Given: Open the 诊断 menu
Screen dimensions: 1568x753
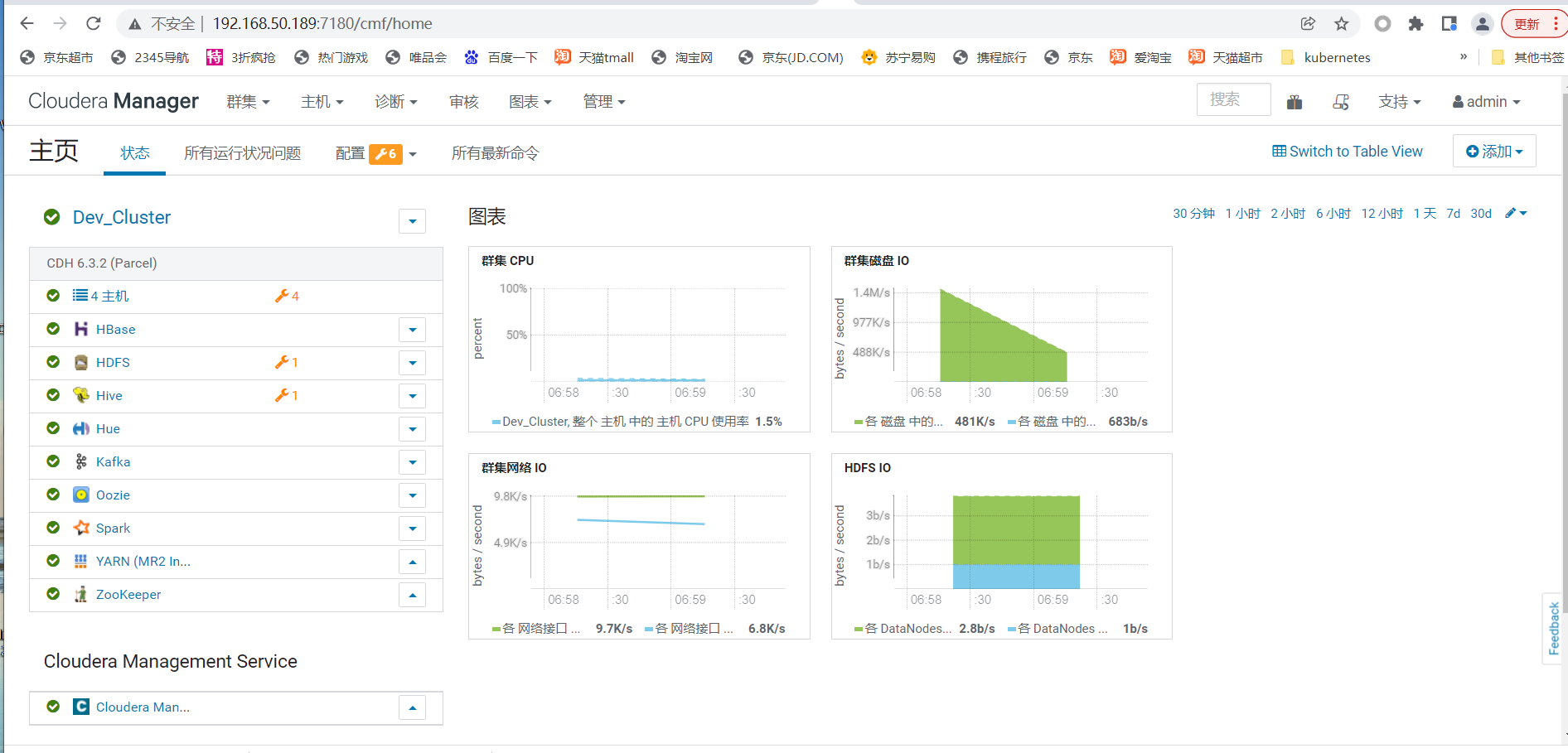Looking at the screenshot, I should pos(396,102).
